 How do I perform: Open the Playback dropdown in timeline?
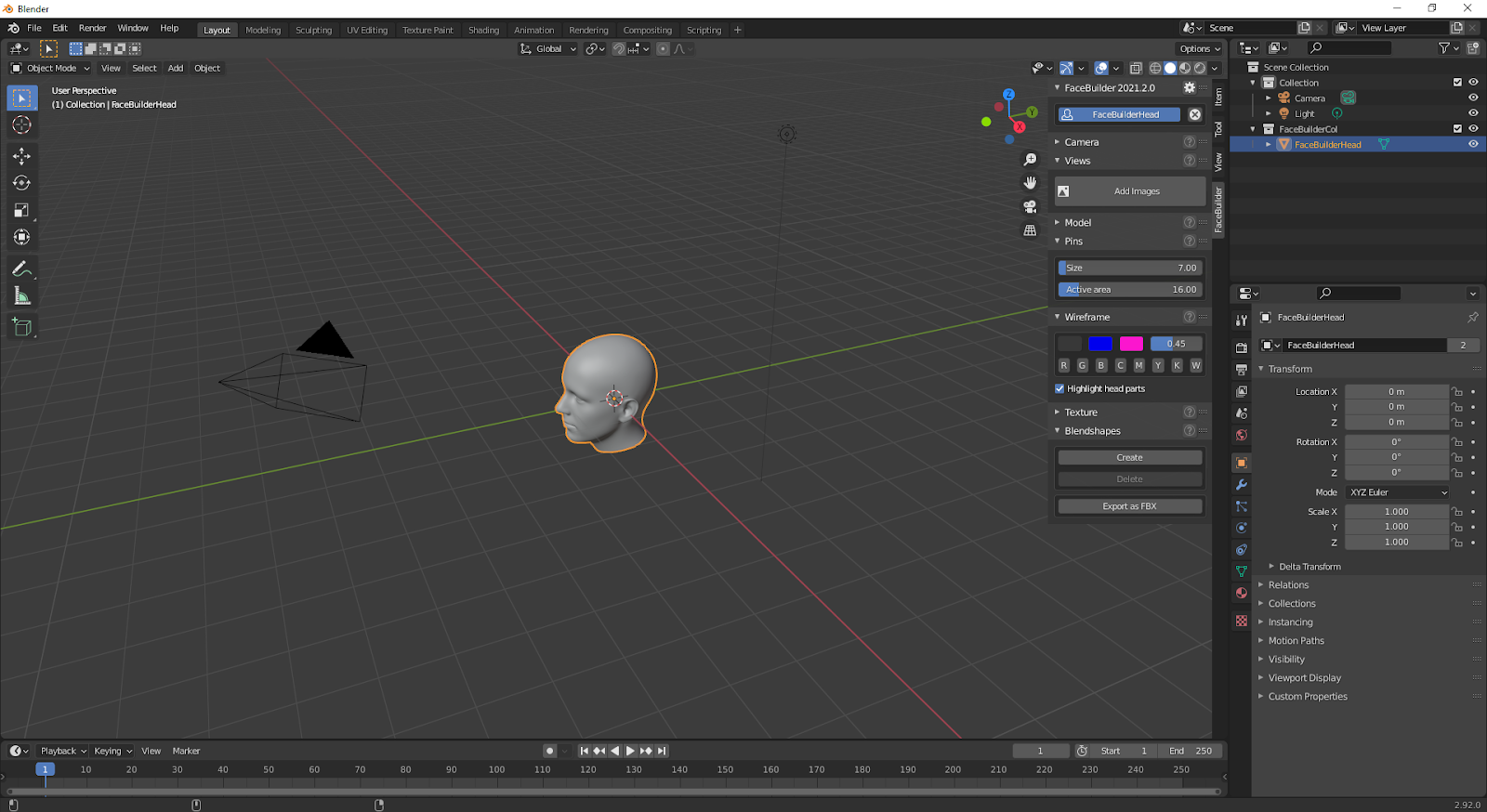coord(62,751)
